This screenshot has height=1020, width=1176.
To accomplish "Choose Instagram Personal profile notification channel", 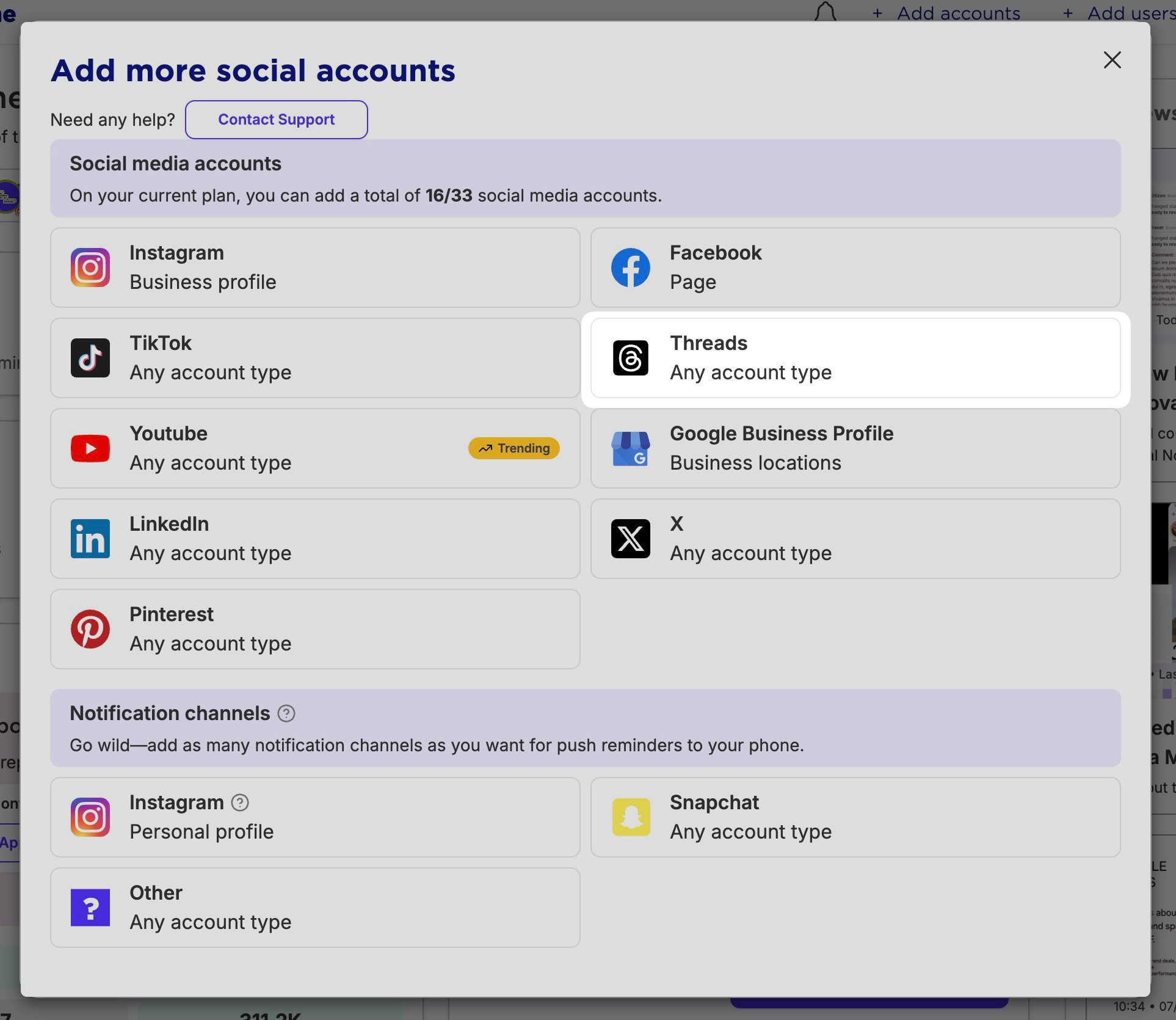I will 315,817.
